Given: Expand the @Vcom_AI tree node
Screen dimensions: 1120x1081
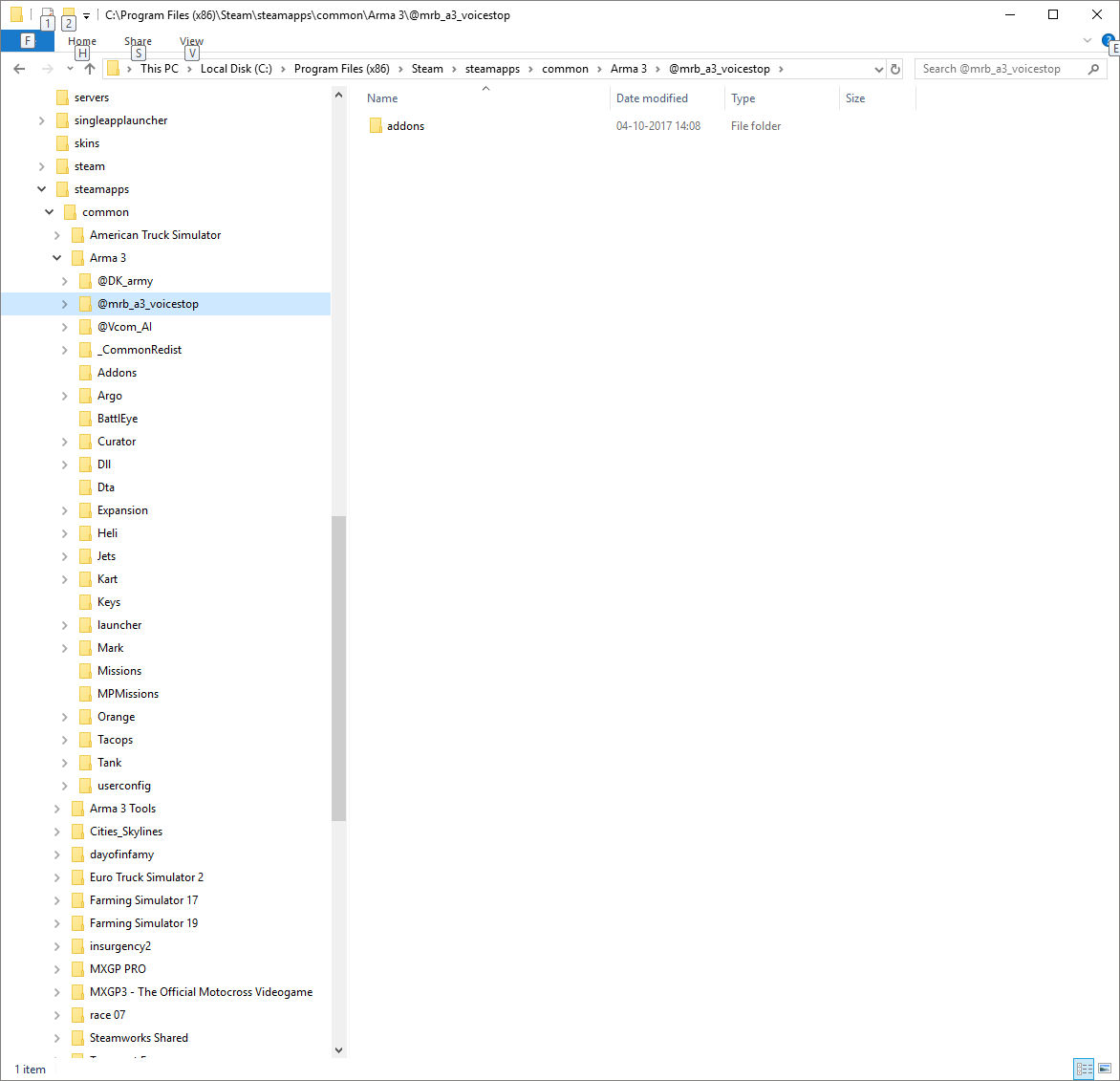Looking at the screenshot, I should click(65, 327).
